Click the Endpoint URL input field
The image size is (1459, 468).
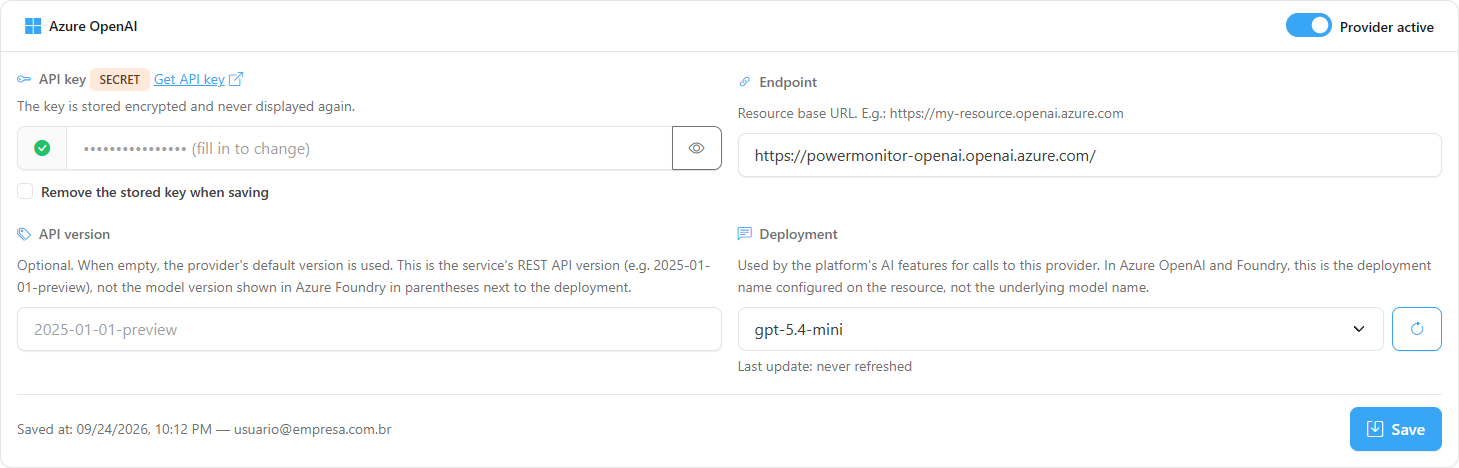[1090, 156]
